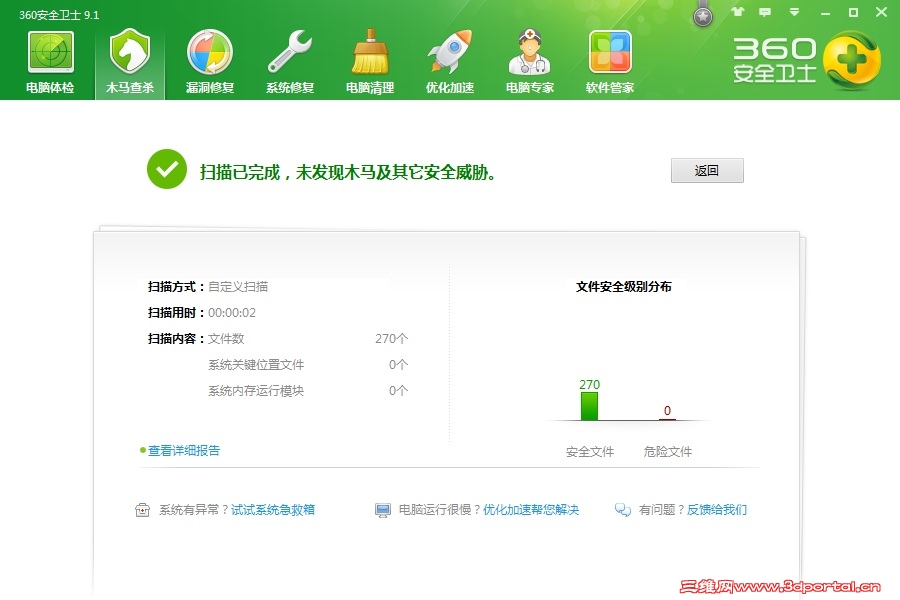Click the first-aid kit icon beside 系统有异常
Image resolution: width=900 pixels, height=600 pixels.
point(142,510)
